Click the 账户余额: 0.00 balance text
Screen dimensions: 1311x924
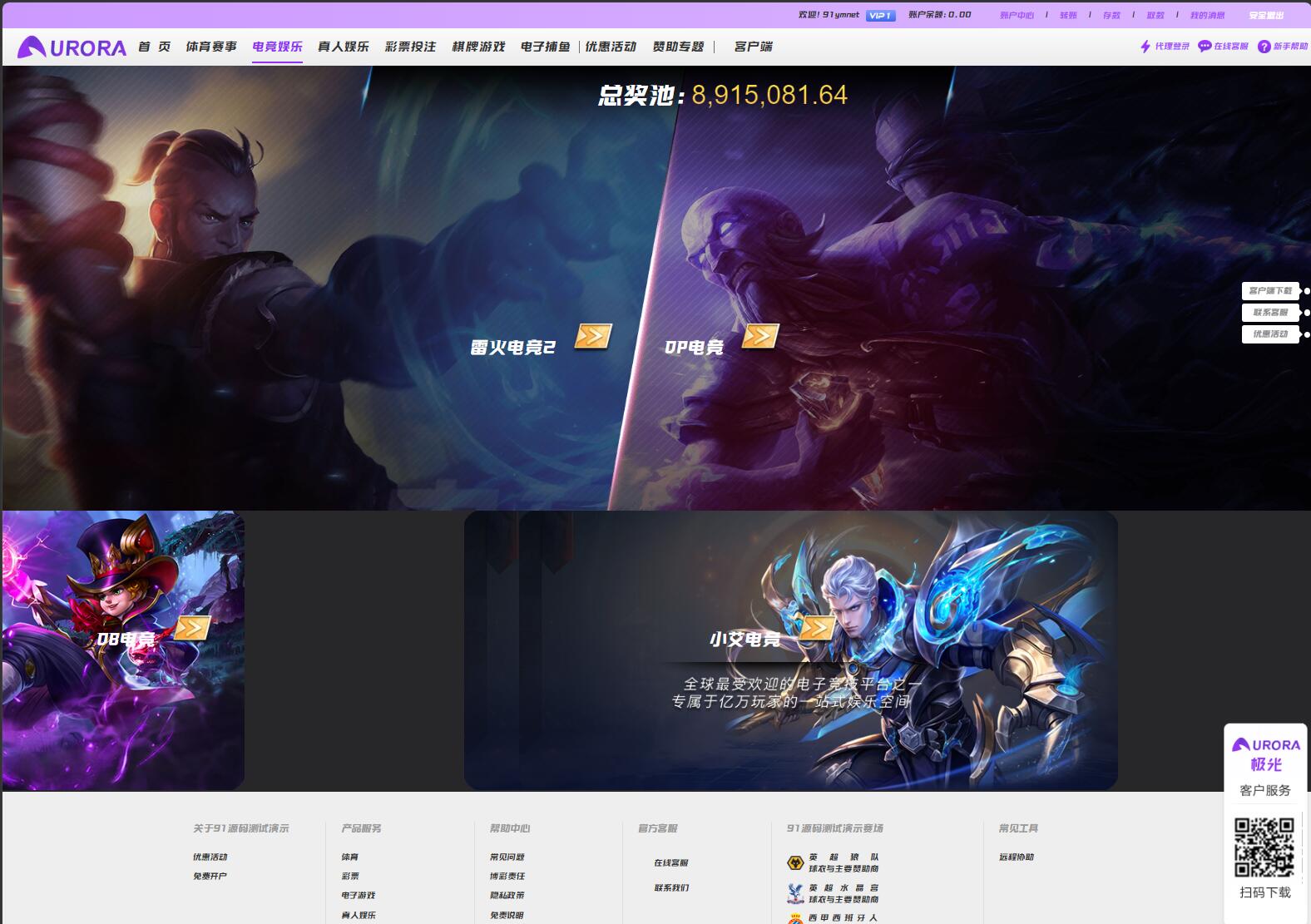(940, 15)
